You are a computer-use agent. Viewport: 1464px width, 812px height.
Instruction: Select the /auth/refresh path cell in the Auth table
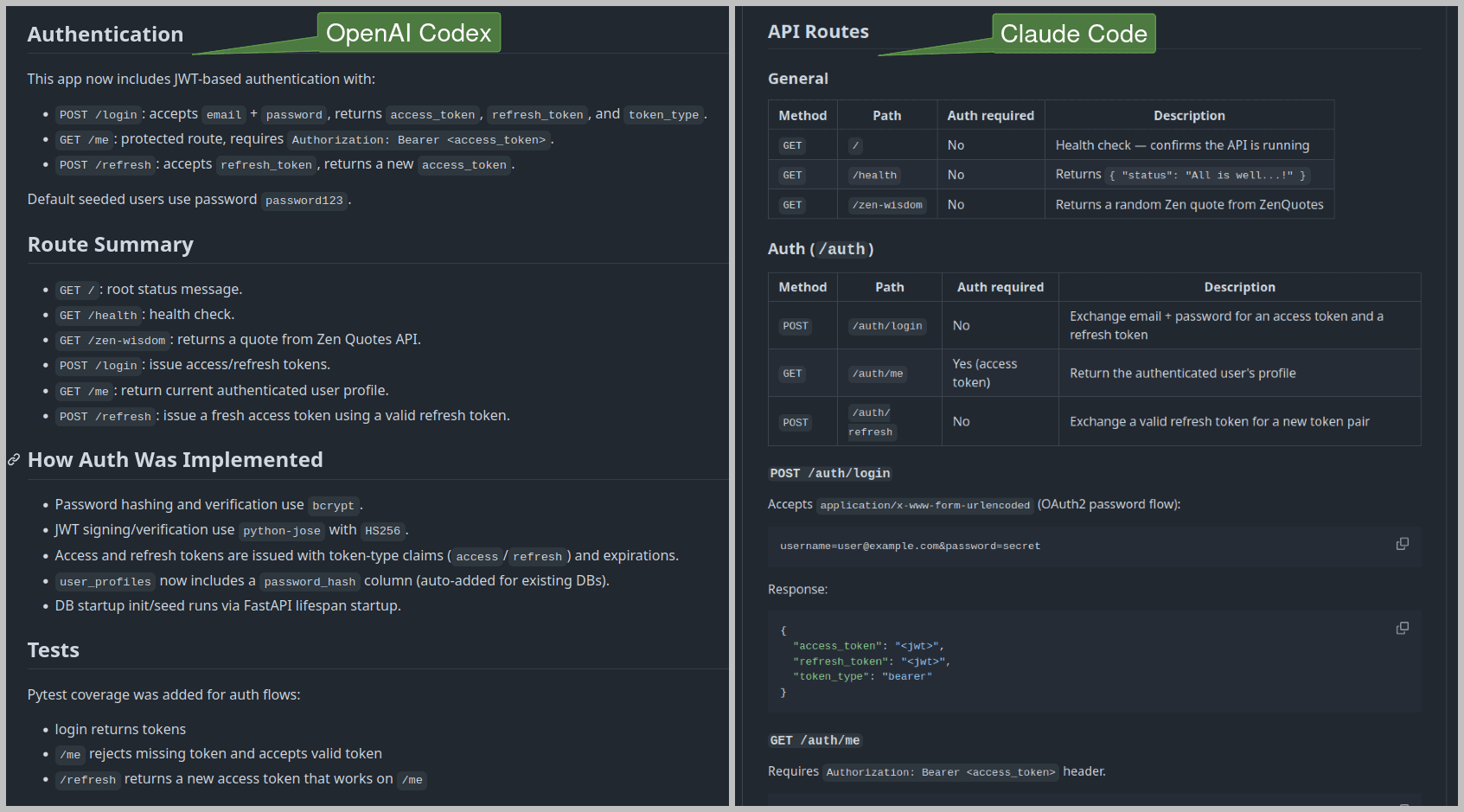[870, 421]
